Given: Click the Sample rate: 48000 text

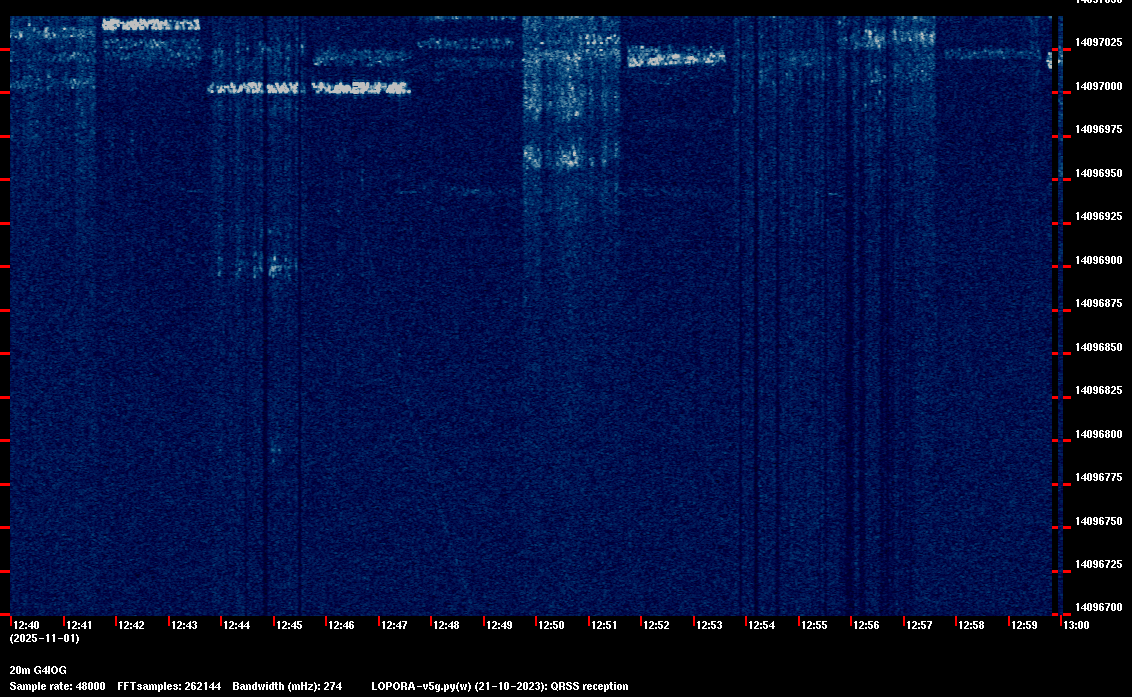Looking at the screenshot, I should [x=58, y=686].
